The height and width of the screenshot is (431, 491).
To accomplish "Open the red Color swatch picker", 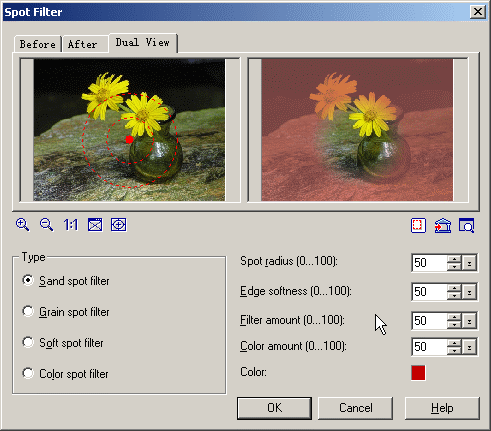I will (418, 373).
